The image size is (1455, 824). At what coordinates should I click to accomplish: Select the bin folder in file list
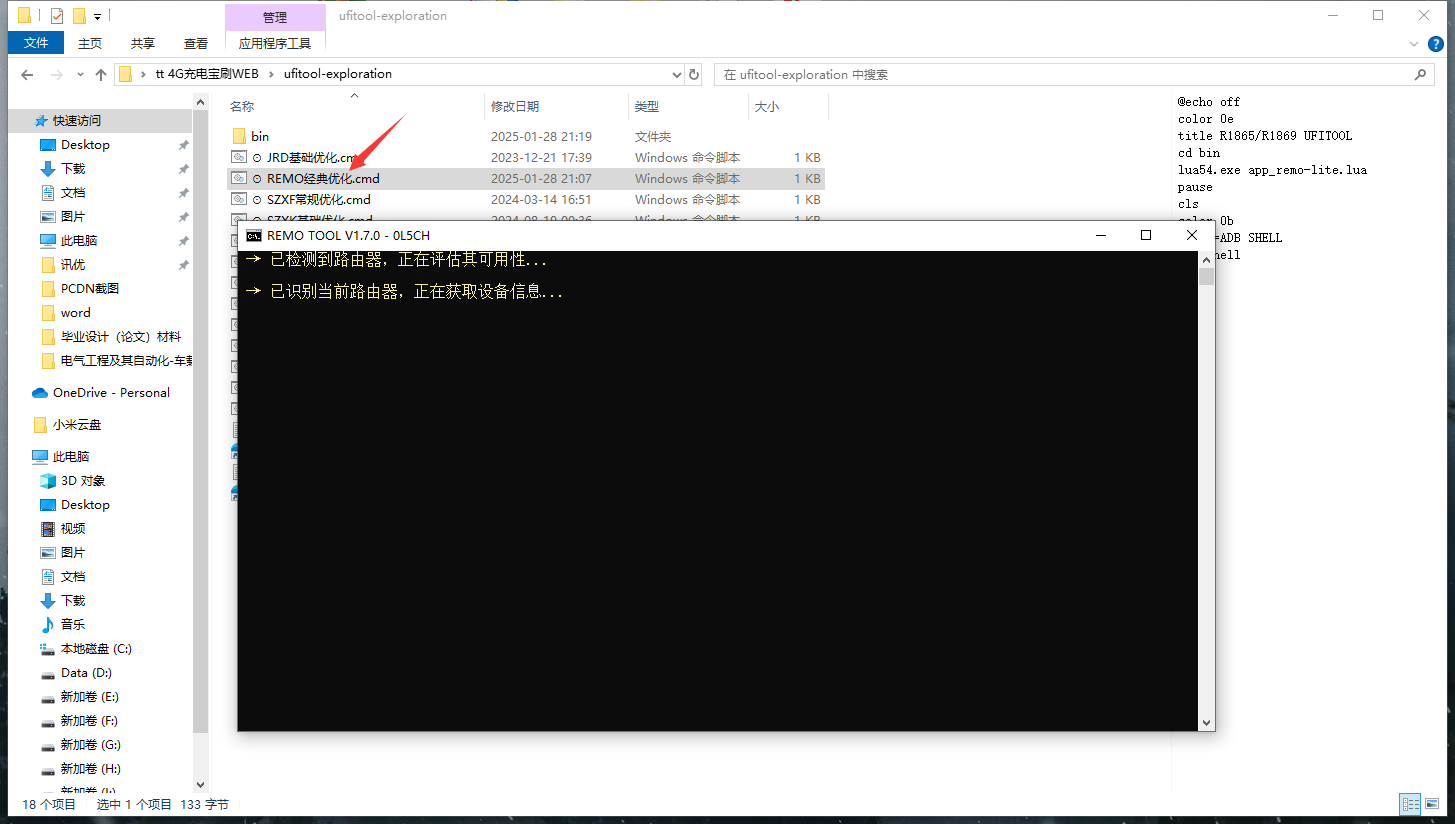(x=259, y=136)
